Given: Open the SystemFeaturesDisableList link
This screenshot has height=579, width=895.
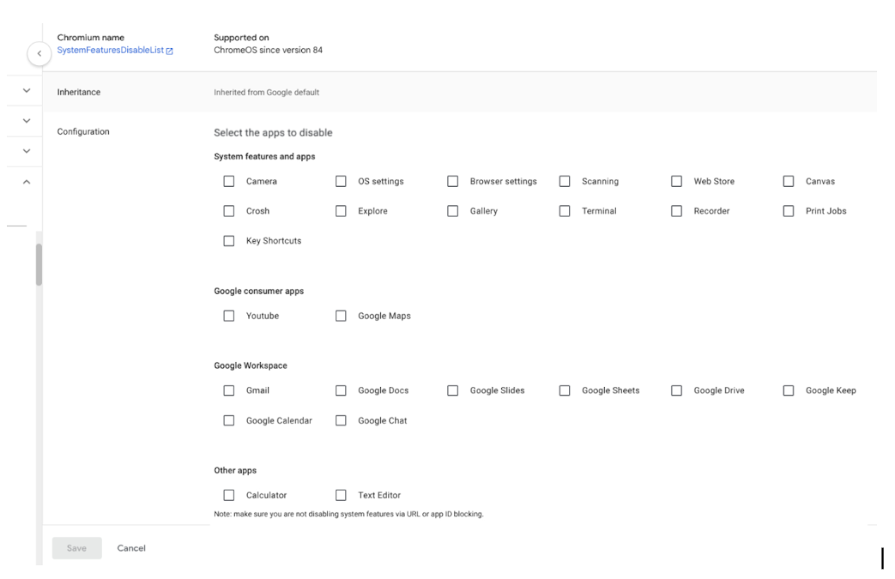Looking at the screenshot, I should tap(110, 50).
